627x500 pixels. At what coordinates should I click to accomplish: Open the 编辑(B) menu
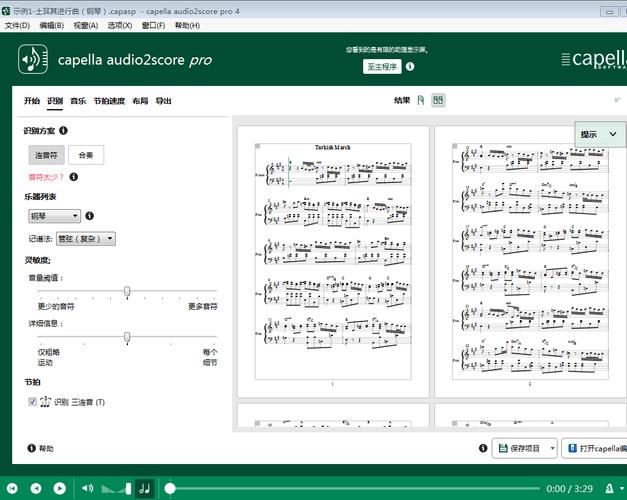(x=52, y=25)
